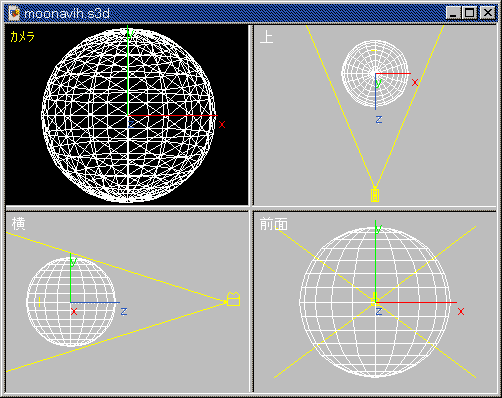Minimize the moonavih.s3d window
502x398 pixels.
pyautogui.click(x=453, y=13)
